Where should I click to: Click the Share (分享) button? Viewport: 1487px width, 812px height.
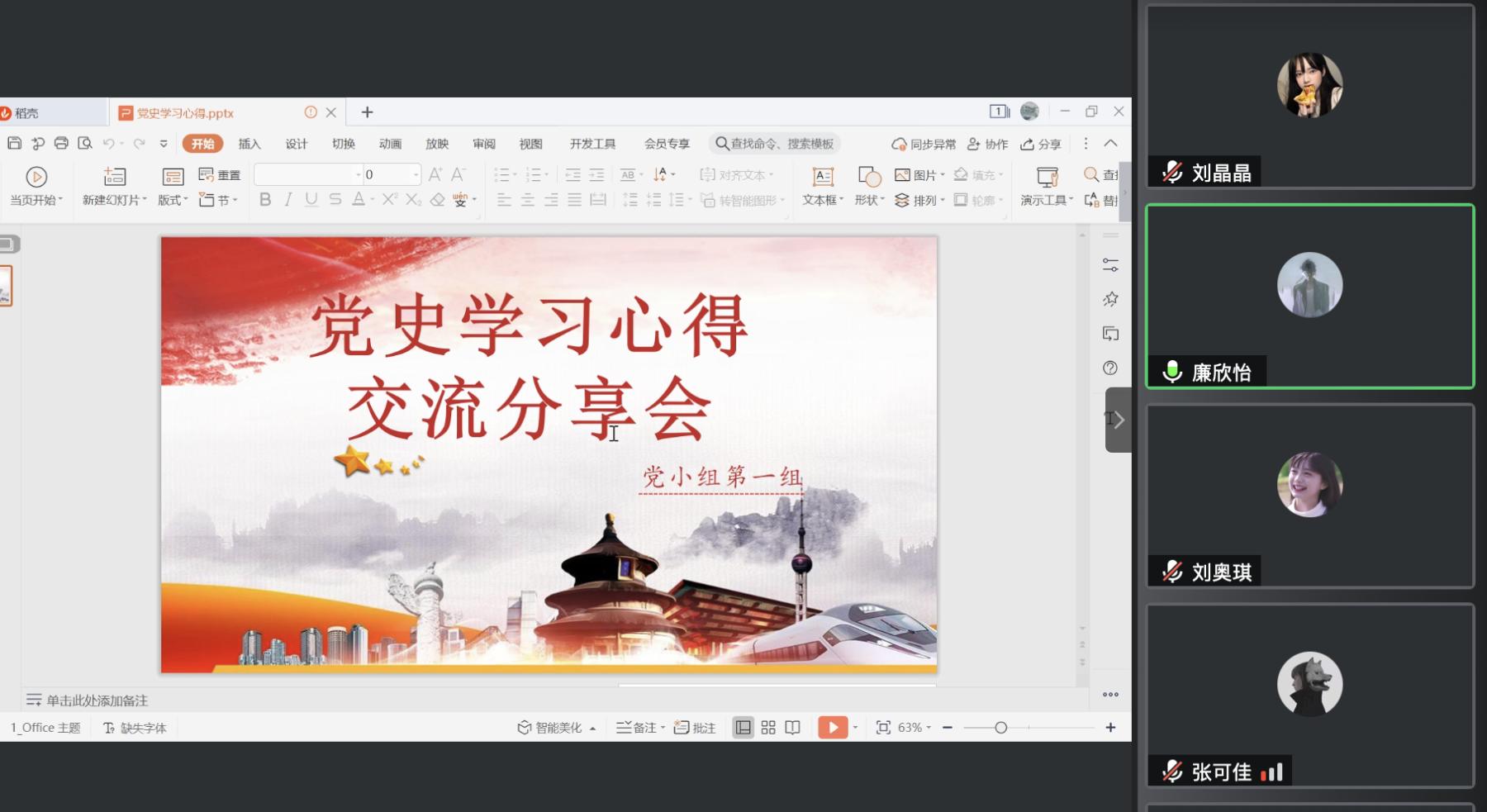point(1041,144)
